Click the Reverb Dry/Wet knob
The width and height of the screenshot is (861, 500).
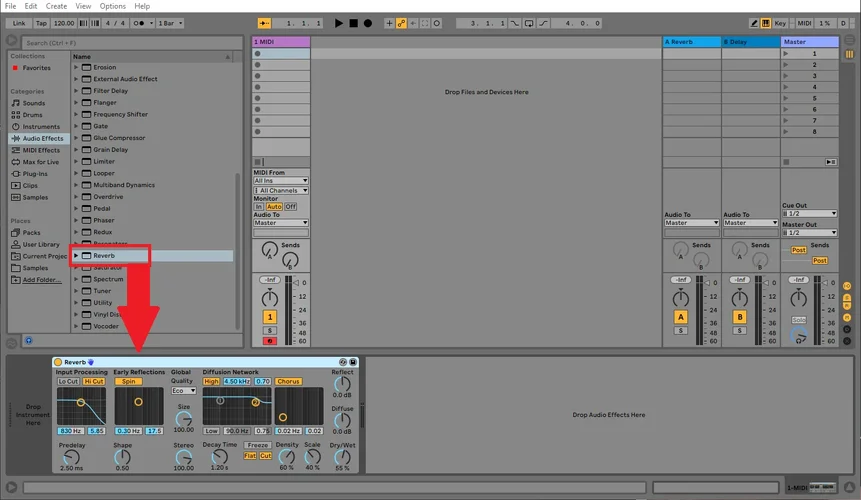click(x=343, y=456)
